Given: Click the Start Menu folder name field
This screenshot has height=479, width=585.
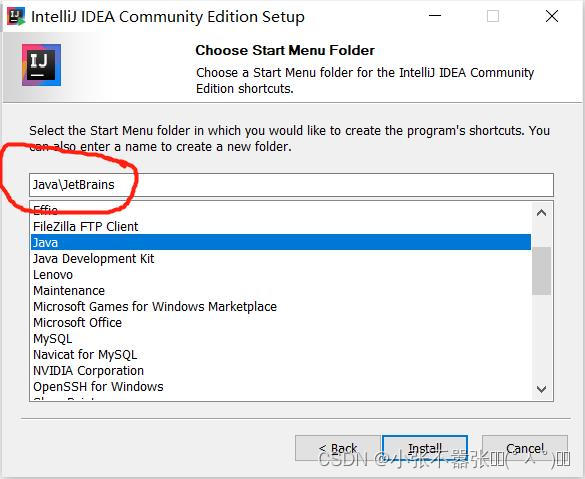Looking at the screenshot, I should (291, 185).
